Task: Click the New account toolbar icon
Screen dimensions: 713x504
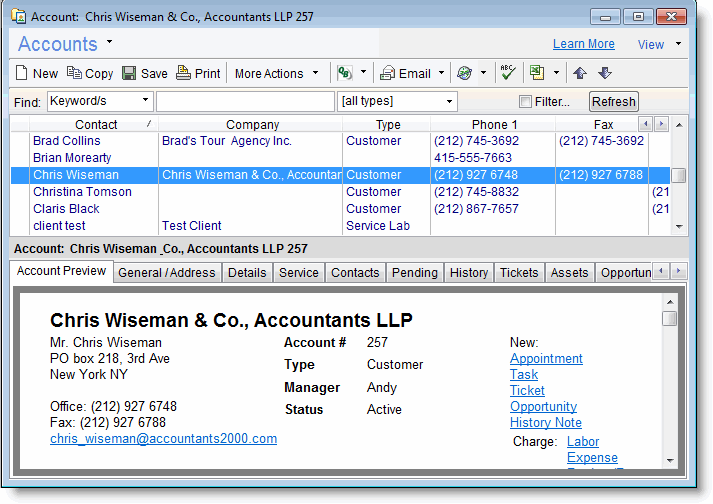Action: pyautogui.click(x=22, y=73)
